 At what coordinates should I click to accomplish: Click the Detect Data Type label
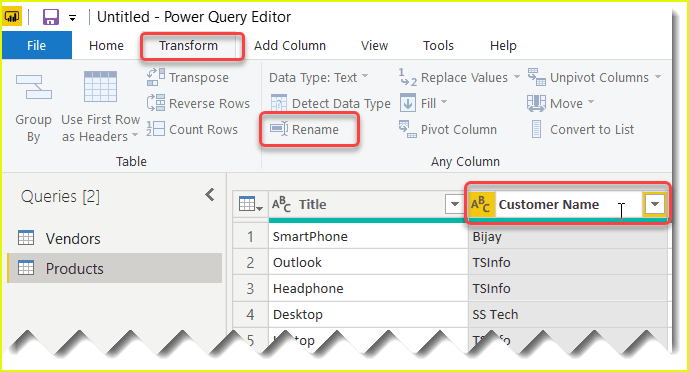[341, 104]
